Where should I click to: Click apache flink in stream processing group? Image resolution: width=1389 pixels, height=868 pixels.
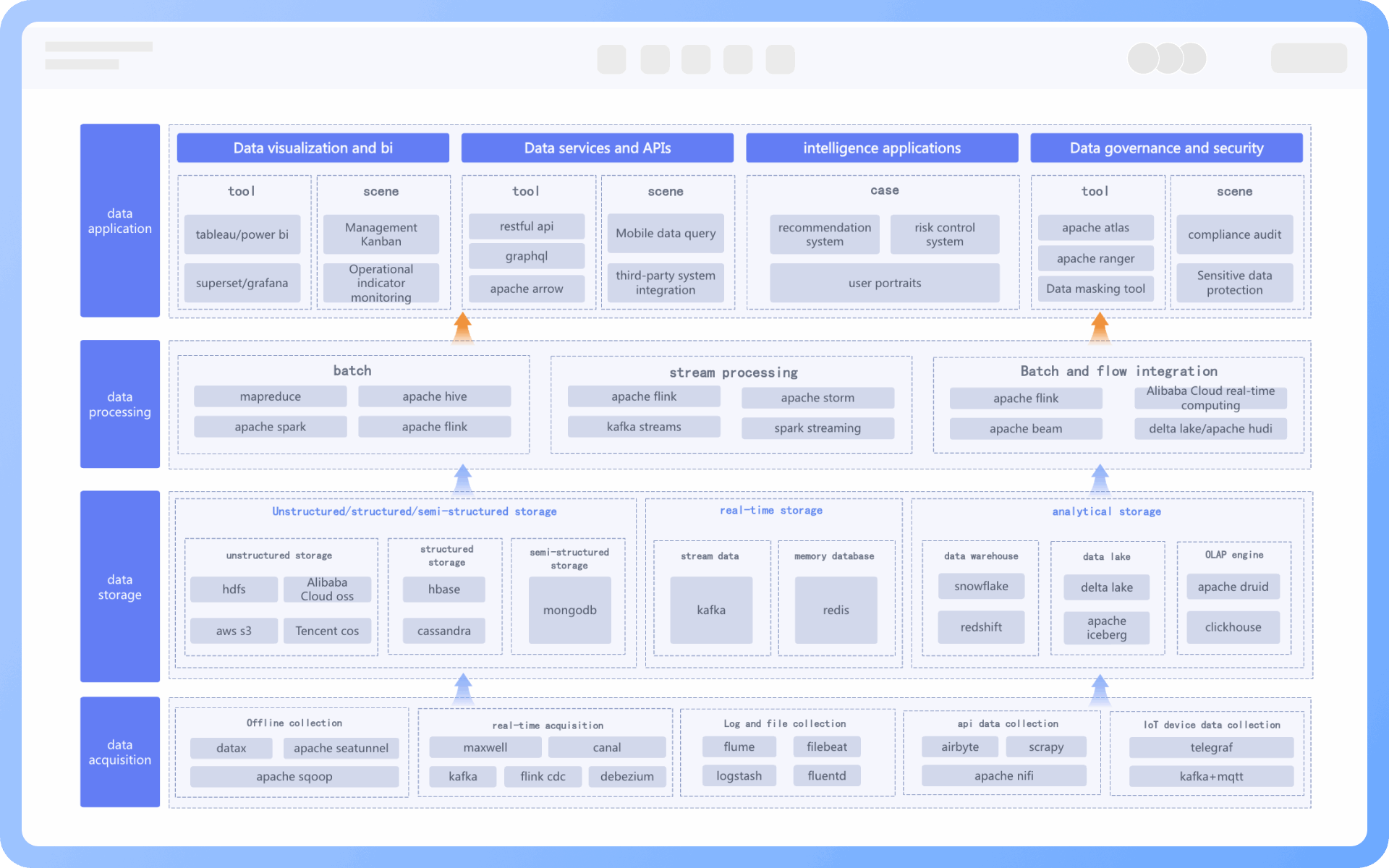(x=644, y=396)
